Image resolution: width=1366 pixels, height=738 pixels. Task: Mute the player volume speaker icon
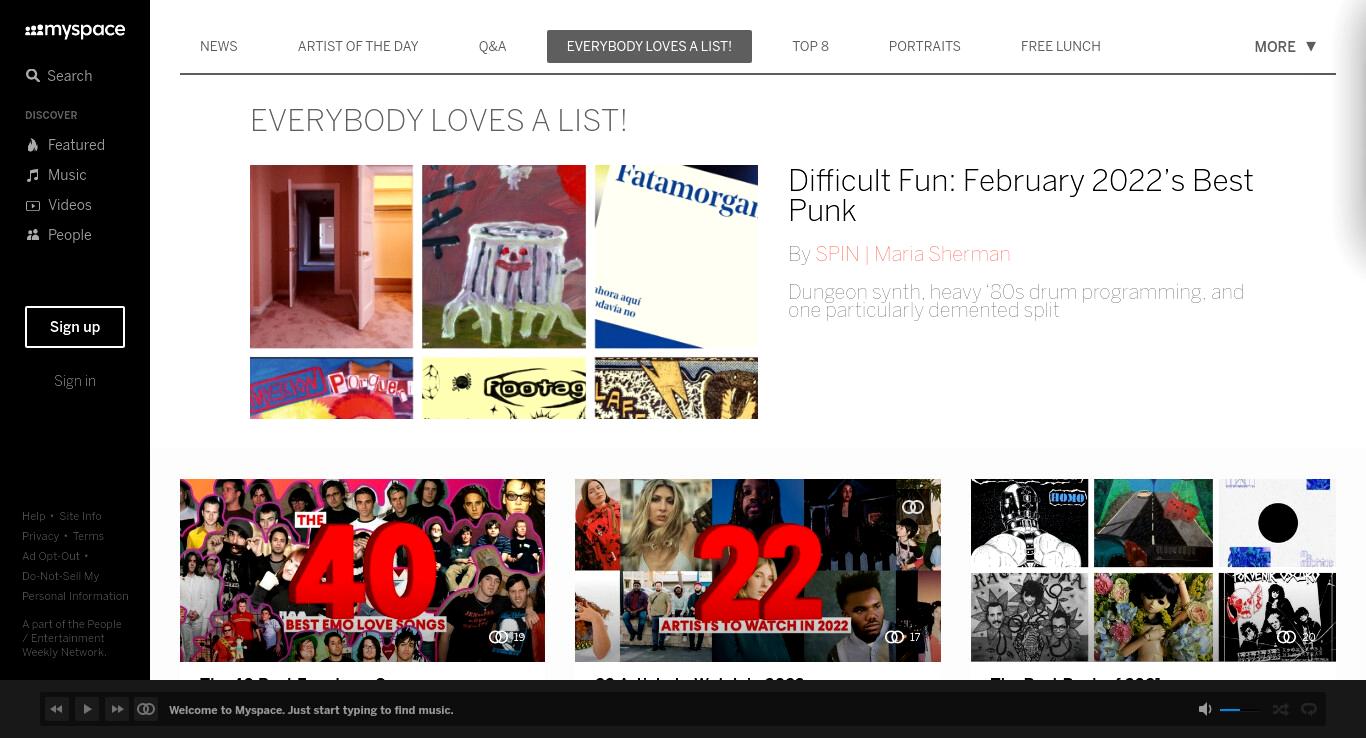pyautogui.click(x=1205, y=709)
